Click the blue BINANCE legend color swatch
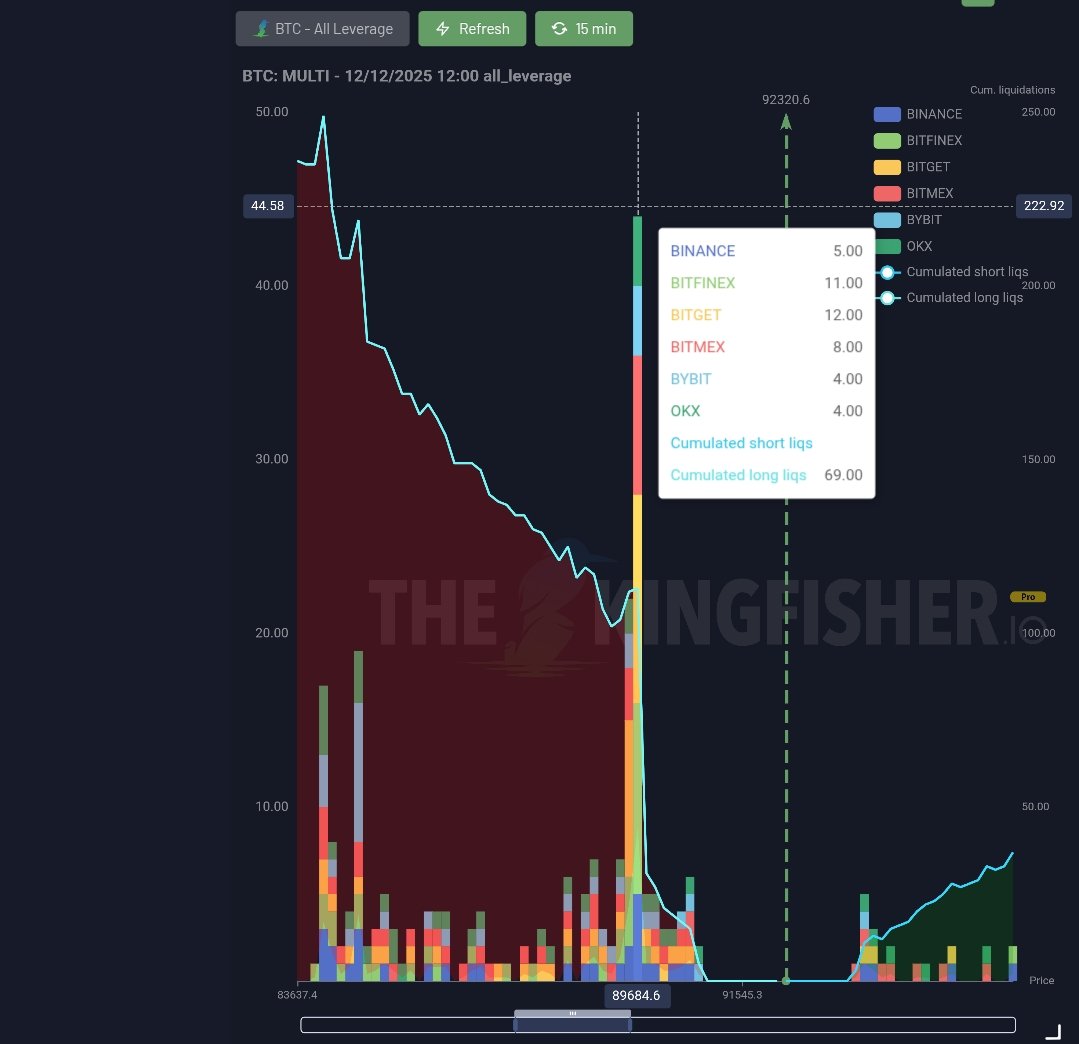Screen dimensions: 1079x1044 click(887, 114)
